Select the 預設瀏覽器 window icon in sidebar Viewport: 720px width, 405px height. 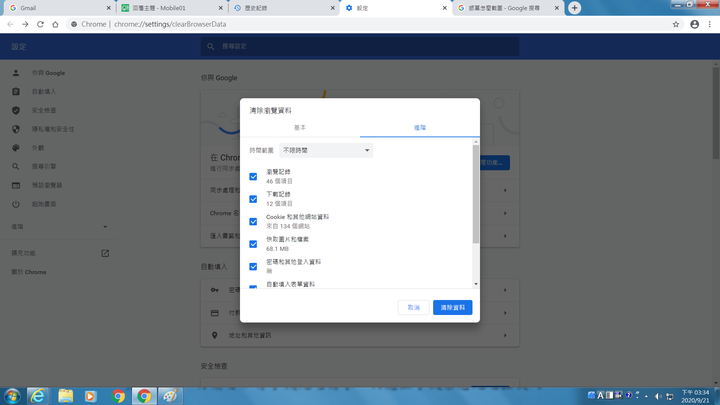click(16, 186)
